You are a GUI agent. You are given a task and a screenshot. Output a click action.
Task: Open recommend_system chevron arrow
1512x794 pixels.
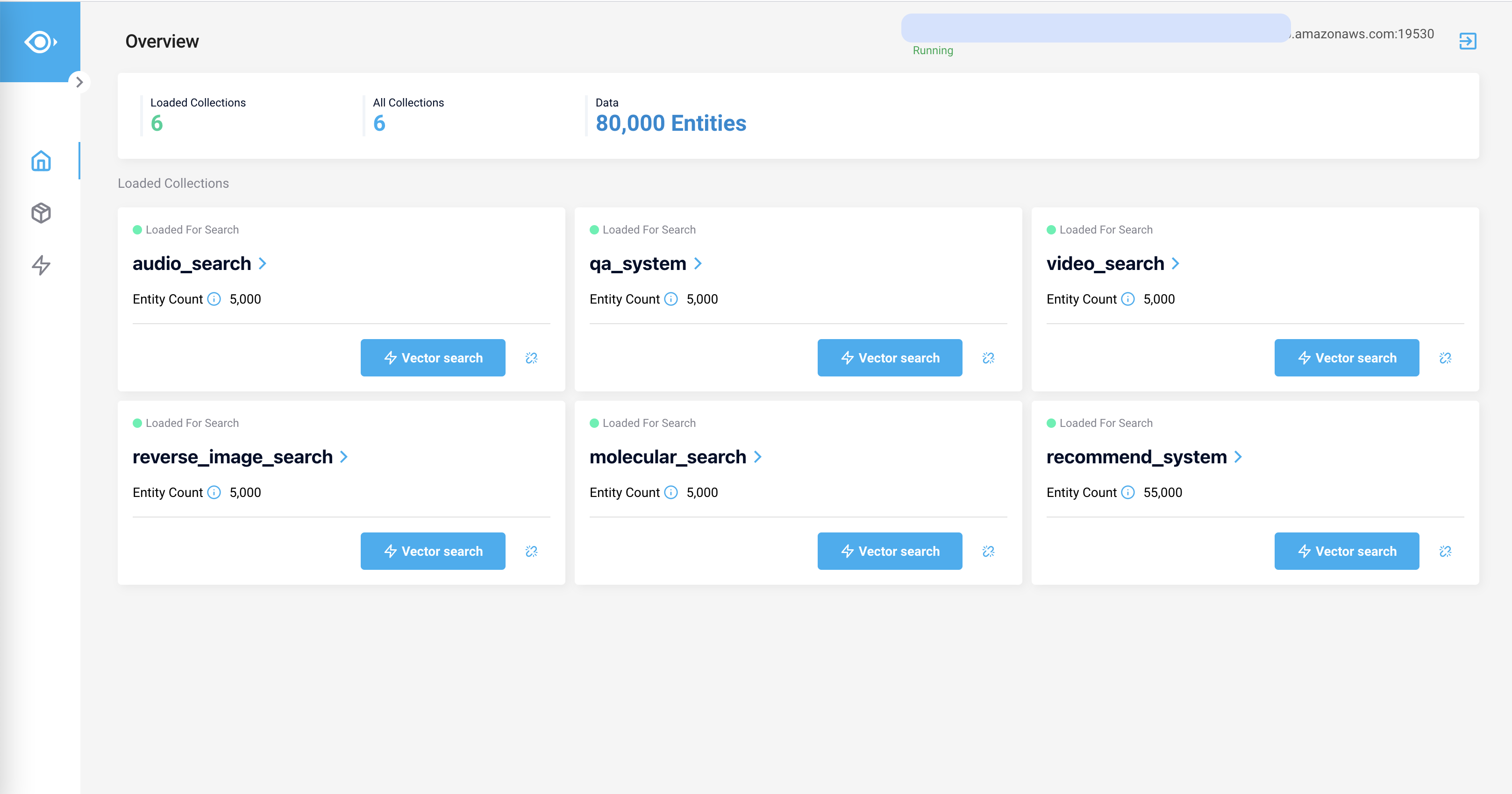pos(1238,457)
